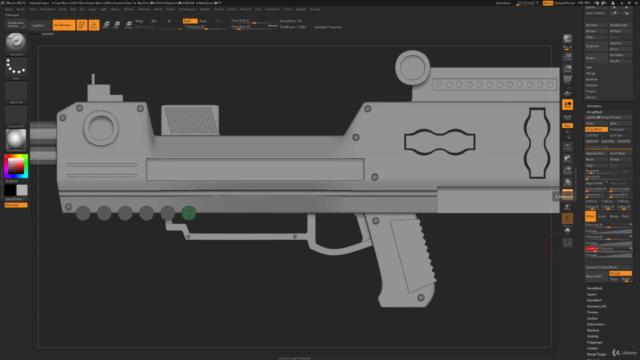
Task: Expand the Surface subpalette
Action: point(592,318)
